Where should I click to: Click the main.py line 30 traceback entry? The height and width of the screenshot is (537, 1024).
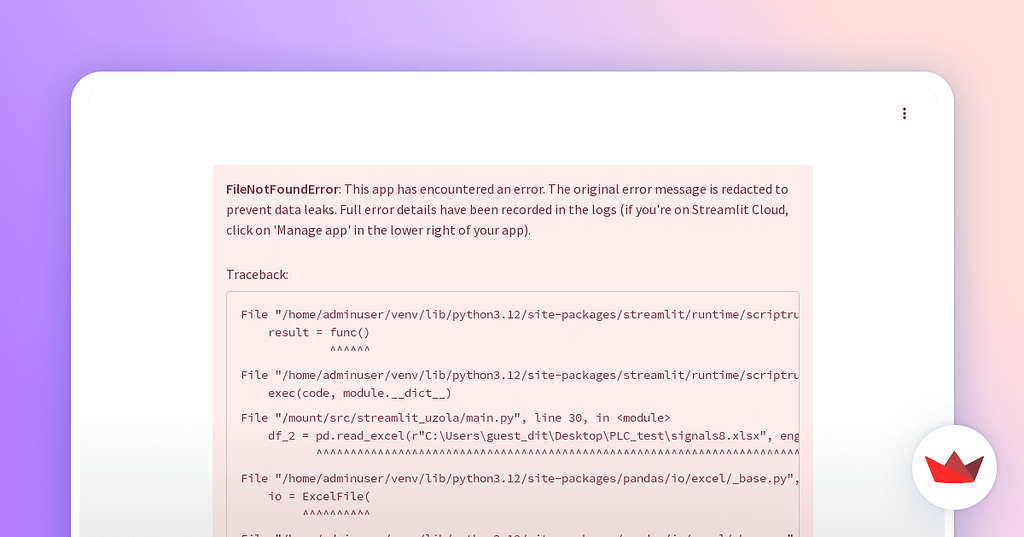455,417
